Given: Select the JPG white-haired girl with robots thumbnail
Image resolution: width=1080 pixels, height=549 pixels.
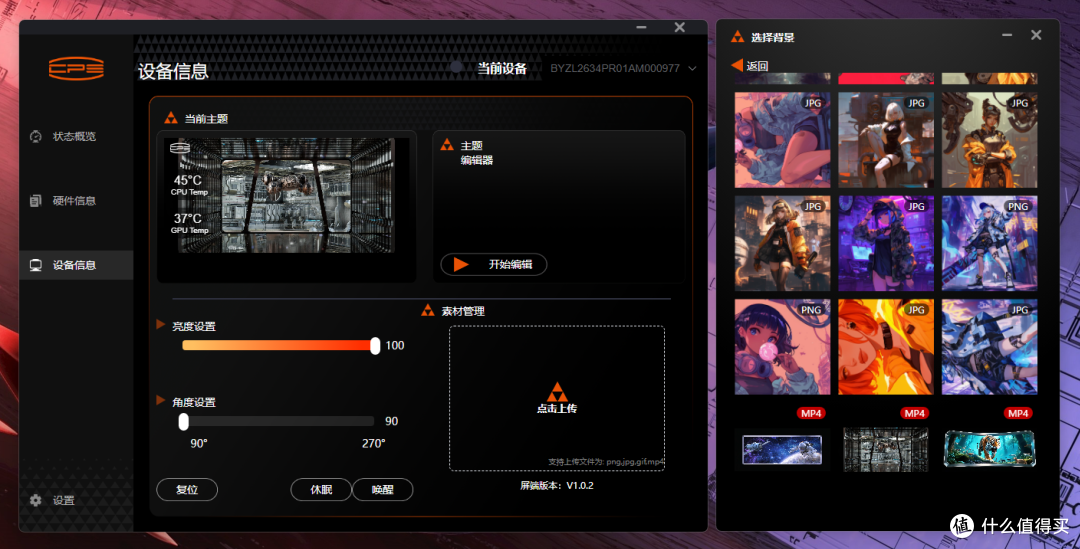Looking at the screenshot, I should pos(886,140).
